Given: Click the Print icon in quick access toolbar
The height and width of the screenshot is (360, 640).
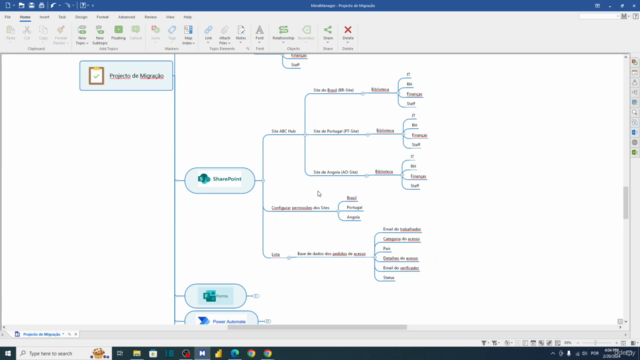Looking at the screenshot, I should pyautogui.click(x=41, y=5).
